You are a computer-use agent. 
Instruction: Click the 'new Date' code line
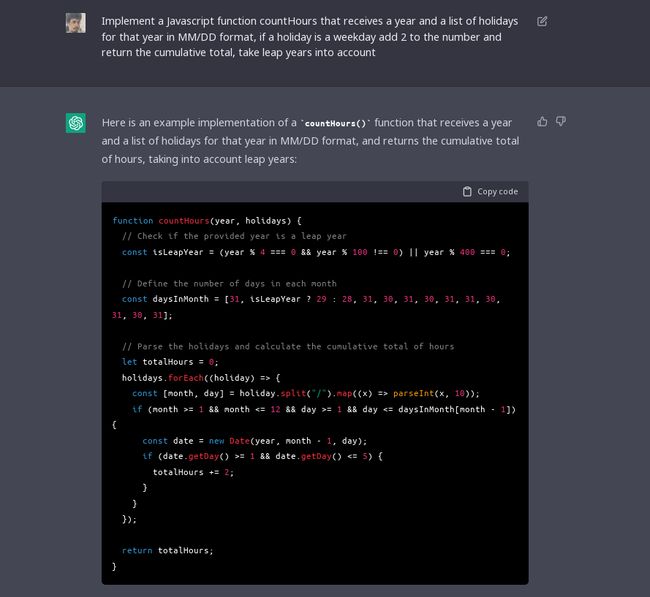tap(254, 440)
